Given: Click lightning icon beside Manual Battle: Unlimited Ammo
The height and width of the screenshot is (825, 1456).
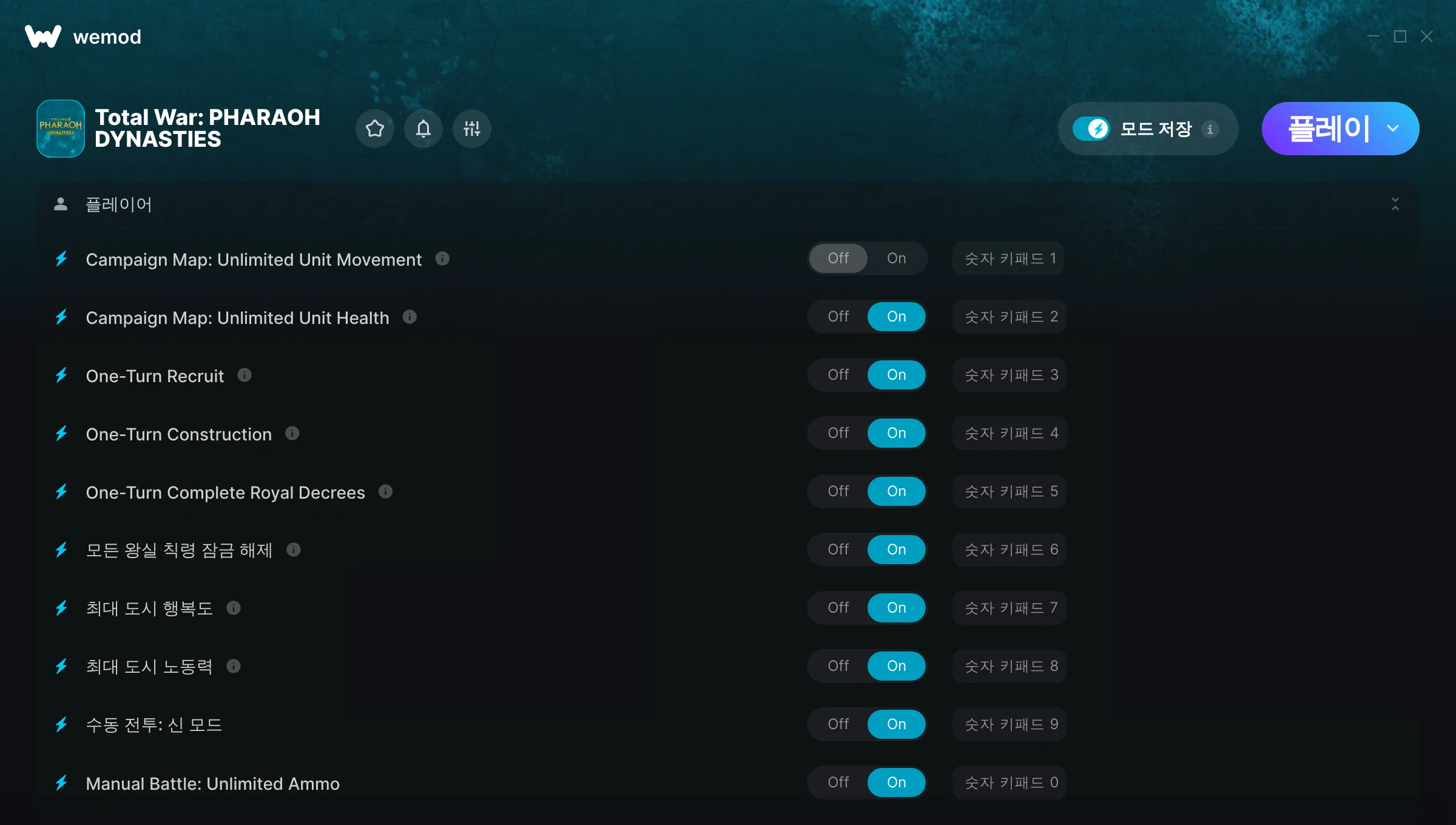Looking at the screenshot, I should [x=61, y=783].
